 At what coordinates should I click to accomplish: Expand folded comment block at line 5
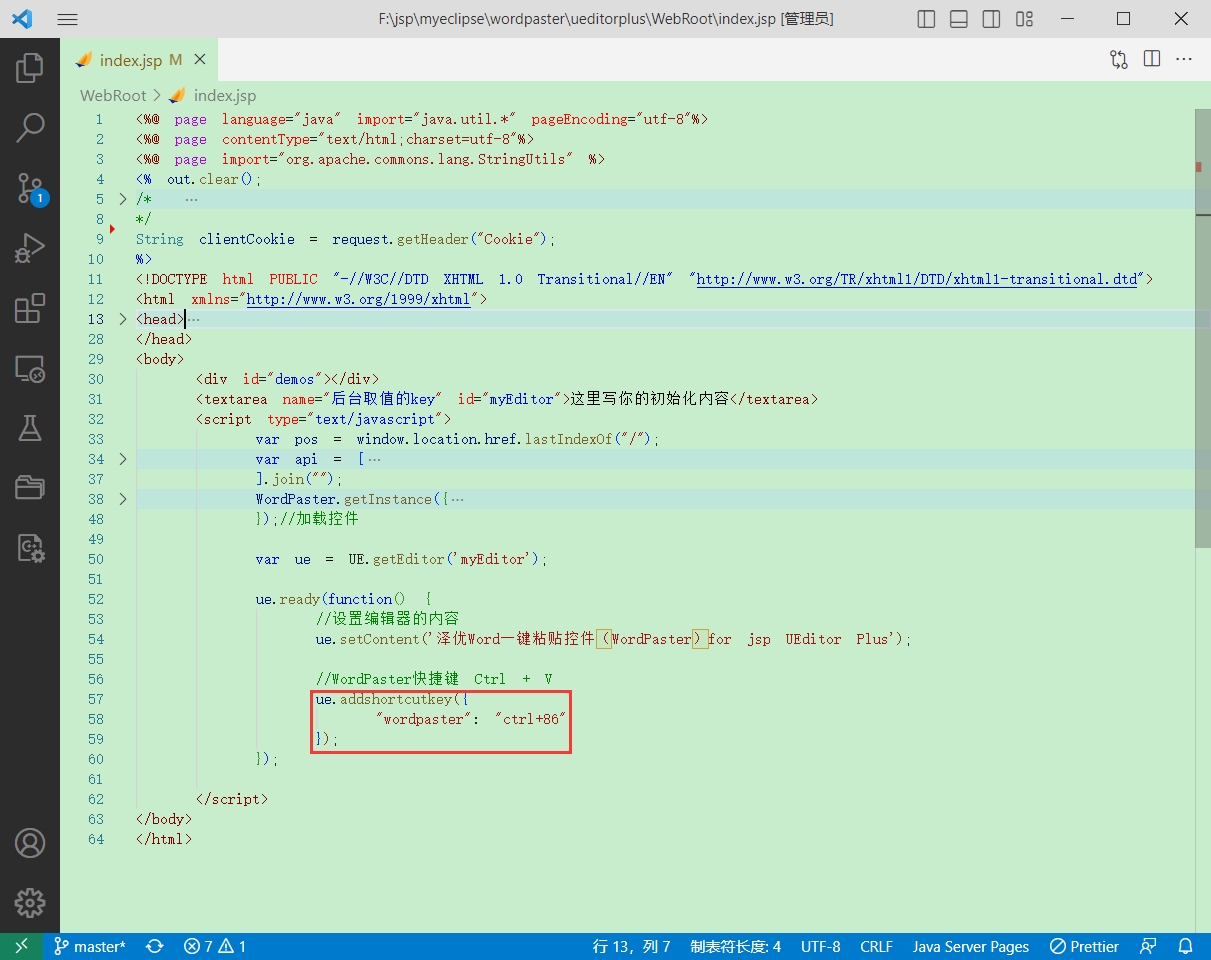(123, 199)
